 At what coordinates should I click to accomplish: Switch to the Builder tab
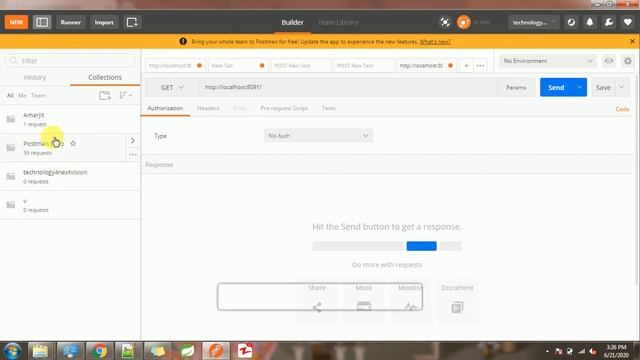[292, 22]
